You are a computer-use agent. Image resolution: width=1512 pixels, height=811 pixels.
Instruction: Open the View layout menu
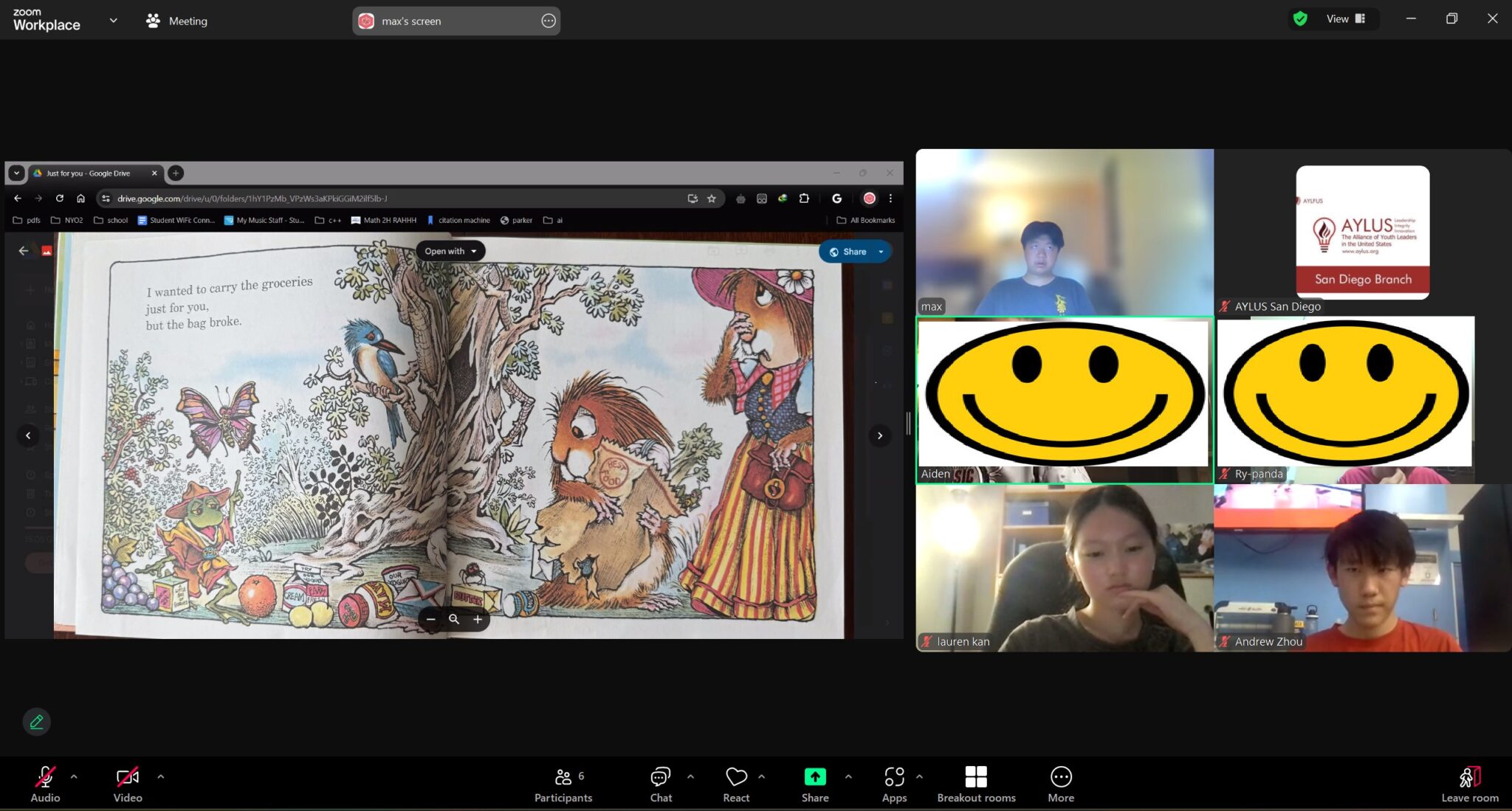point(1346,18)
